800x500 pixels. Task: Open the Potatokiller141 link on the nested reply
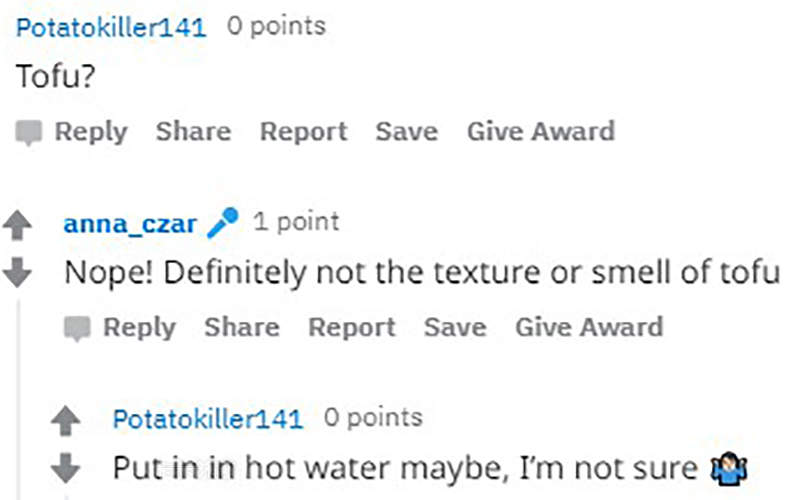tap(207, 418)
